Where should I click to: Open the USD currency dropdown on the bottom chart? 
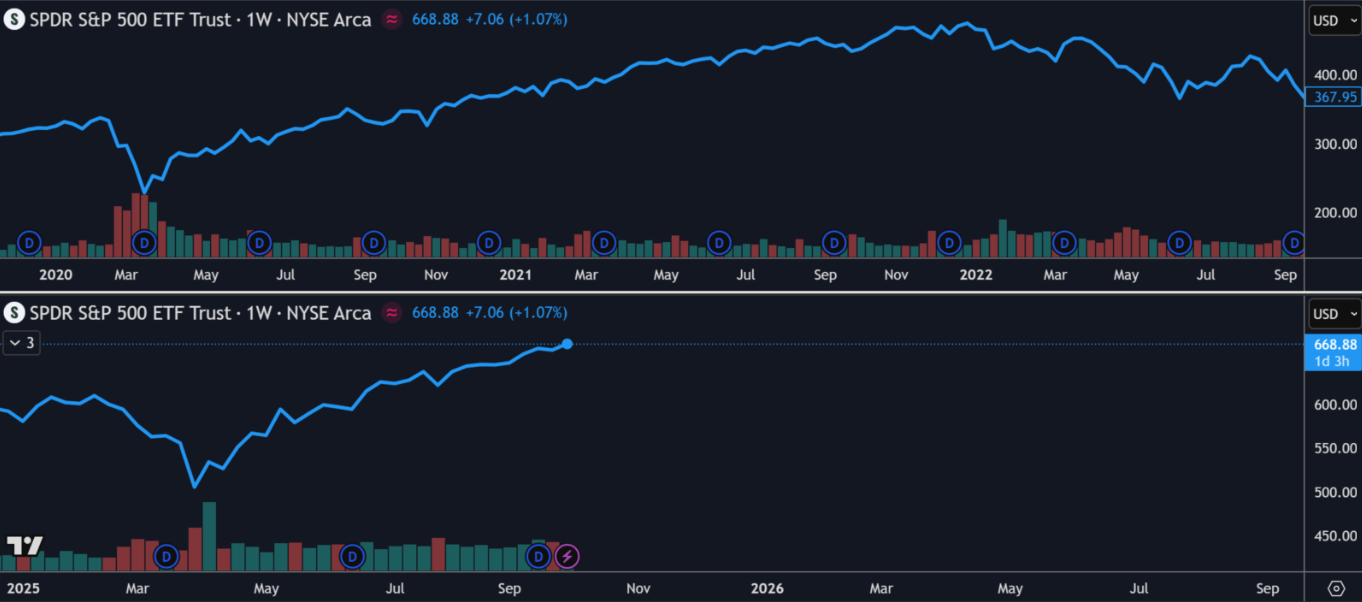click(1335, 313)
